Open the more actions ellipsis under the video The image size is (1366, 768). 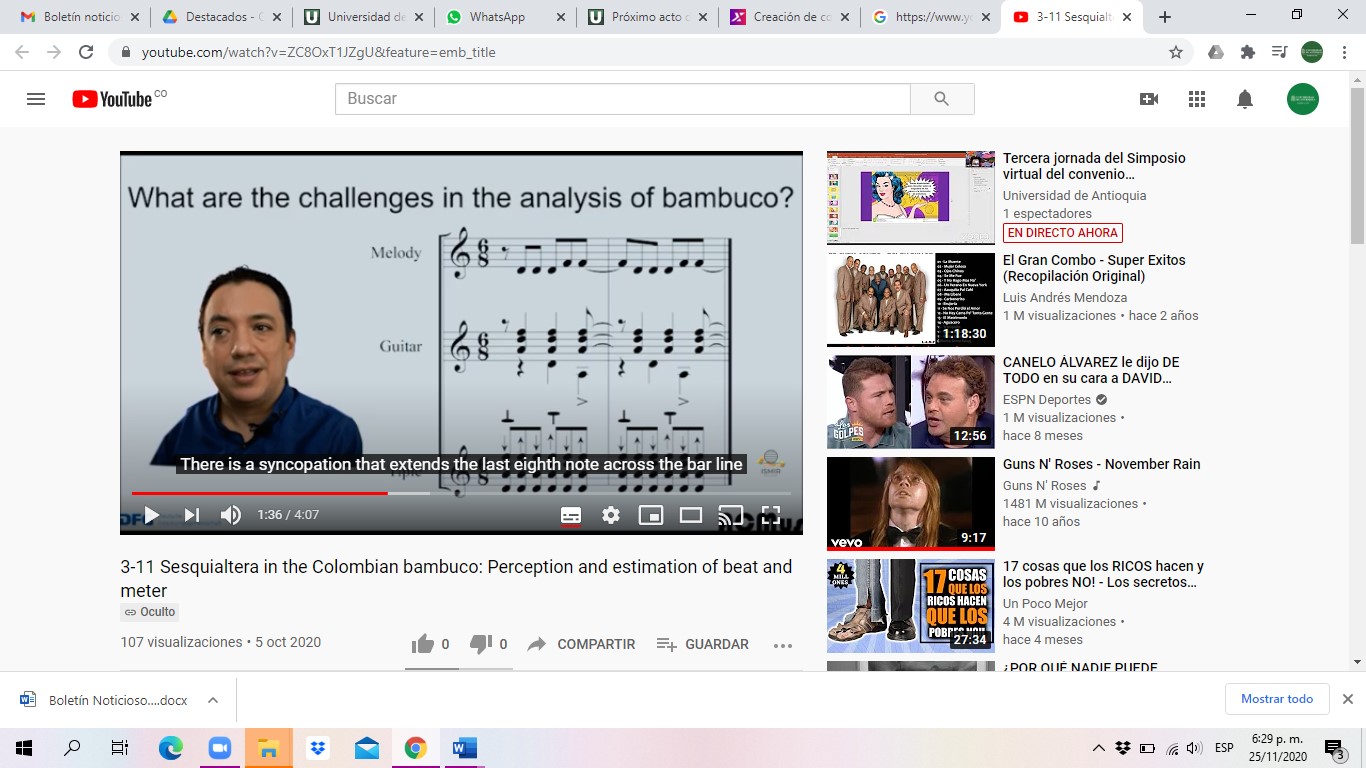point(783,645)
